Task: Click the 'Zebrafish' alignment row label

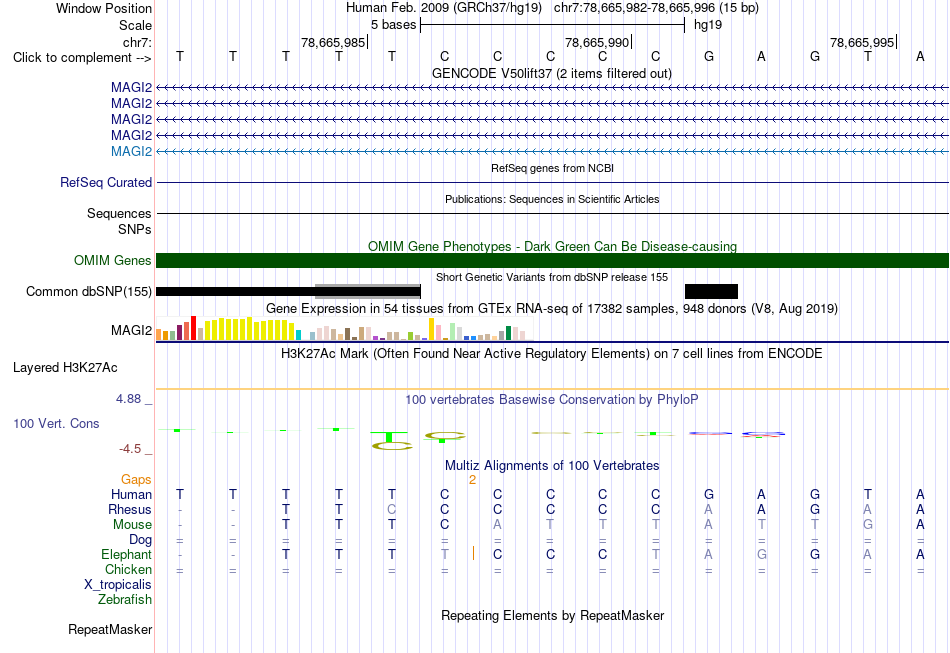Action: (x=125, y=599)
